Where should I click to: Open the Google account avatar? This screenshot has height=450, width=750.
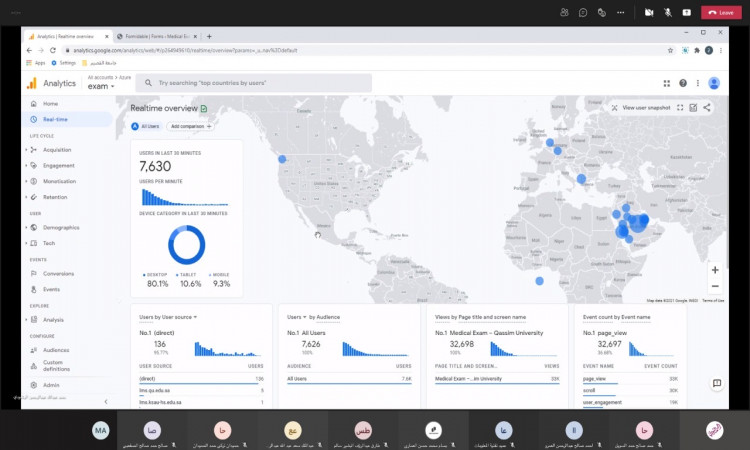tap(714, 83)
